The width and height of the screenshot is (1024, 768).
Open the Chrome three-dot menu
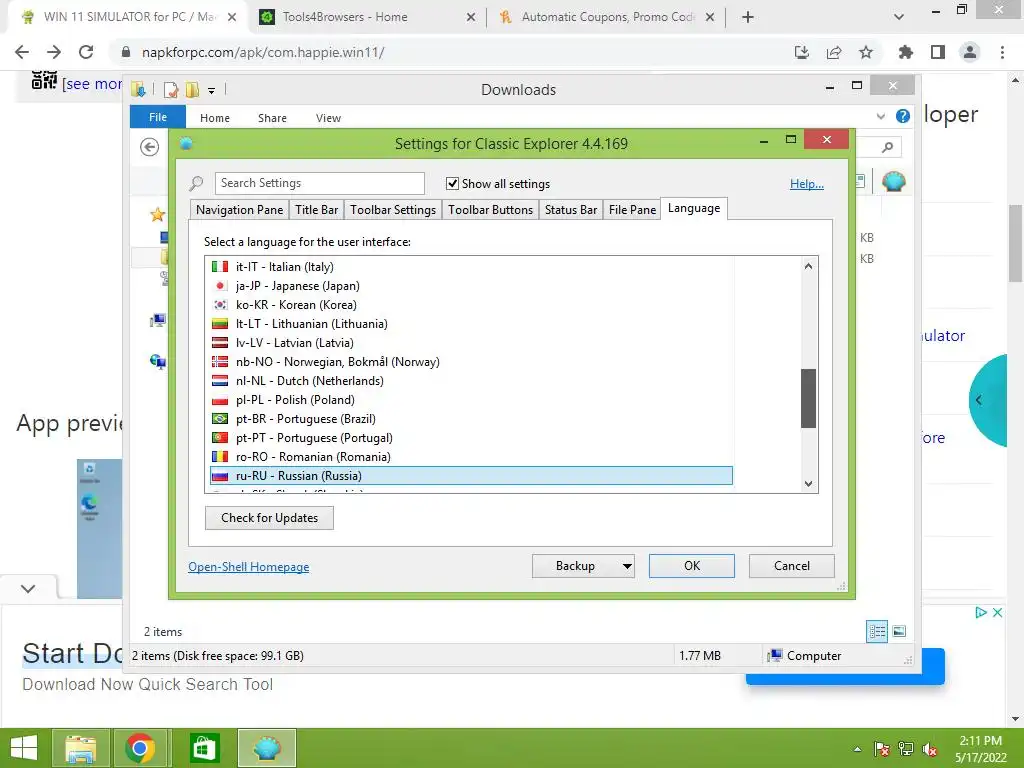1002,52
